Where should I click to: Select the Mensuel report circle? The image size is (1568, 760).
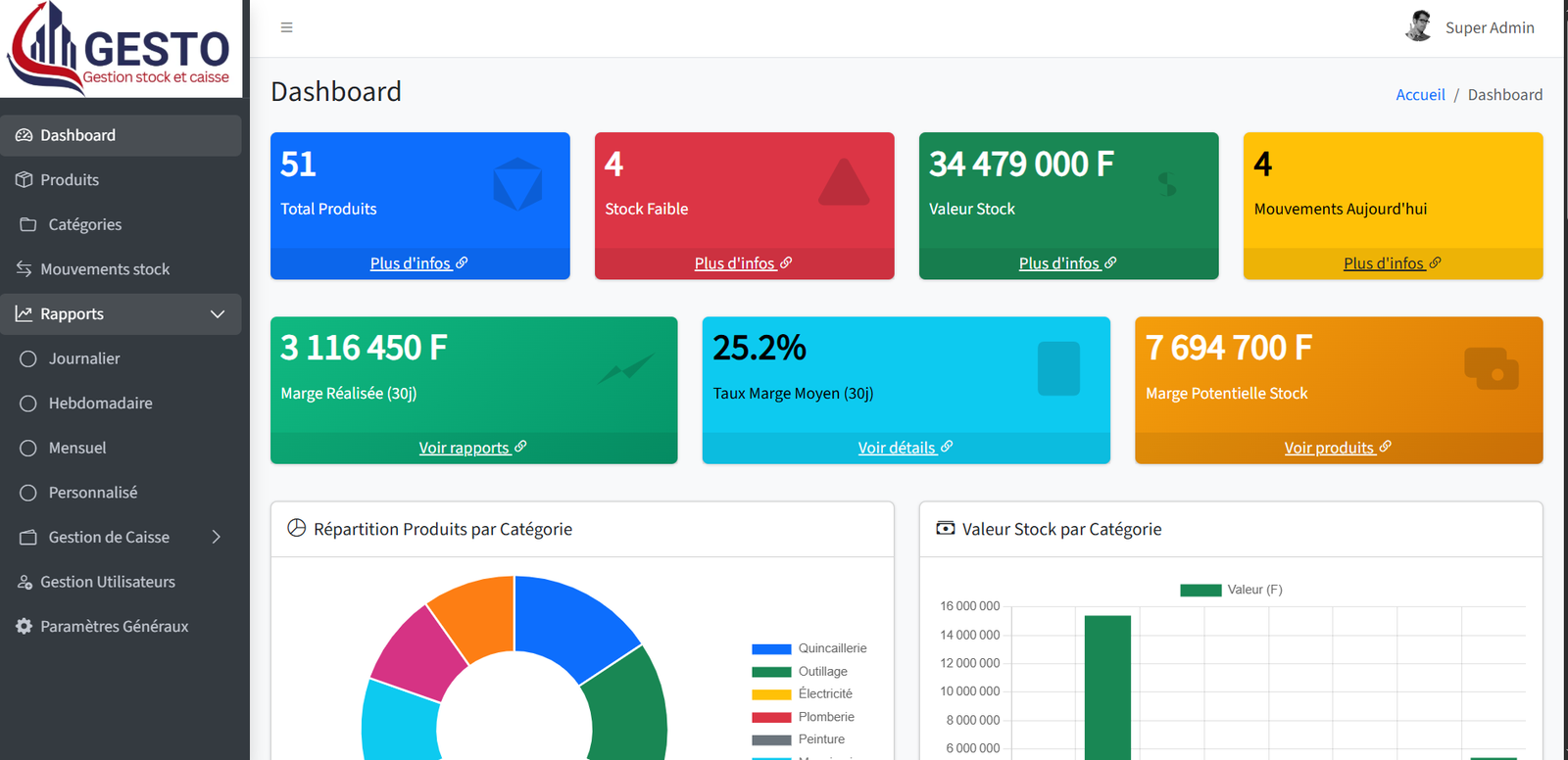click(28, 448)
